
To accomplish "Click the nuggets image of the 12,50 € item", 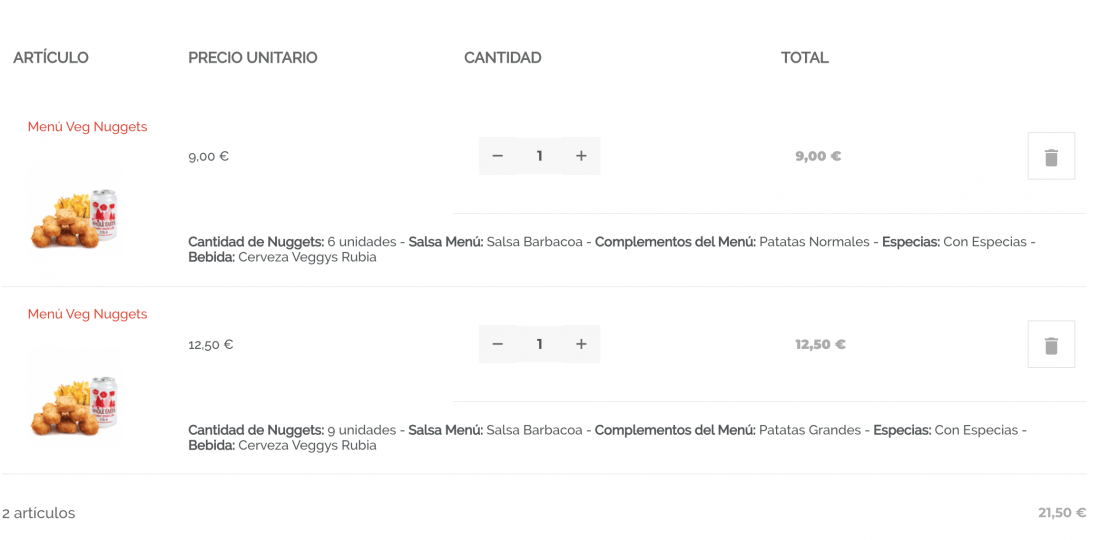I will tap(74, 406).
